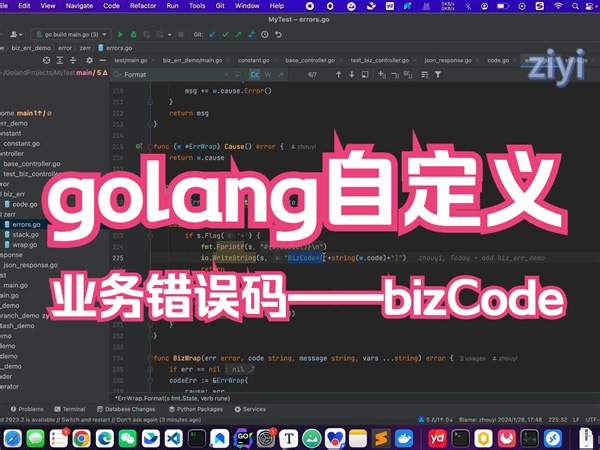
Task: Click the Format search input field
Action: (x=172, y=75)
